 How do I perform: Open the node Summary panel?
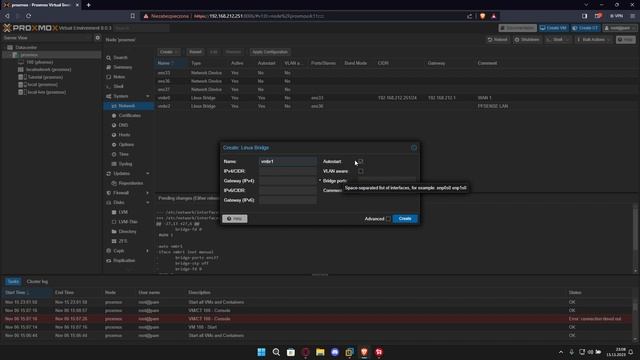click(x=122, y=67)
